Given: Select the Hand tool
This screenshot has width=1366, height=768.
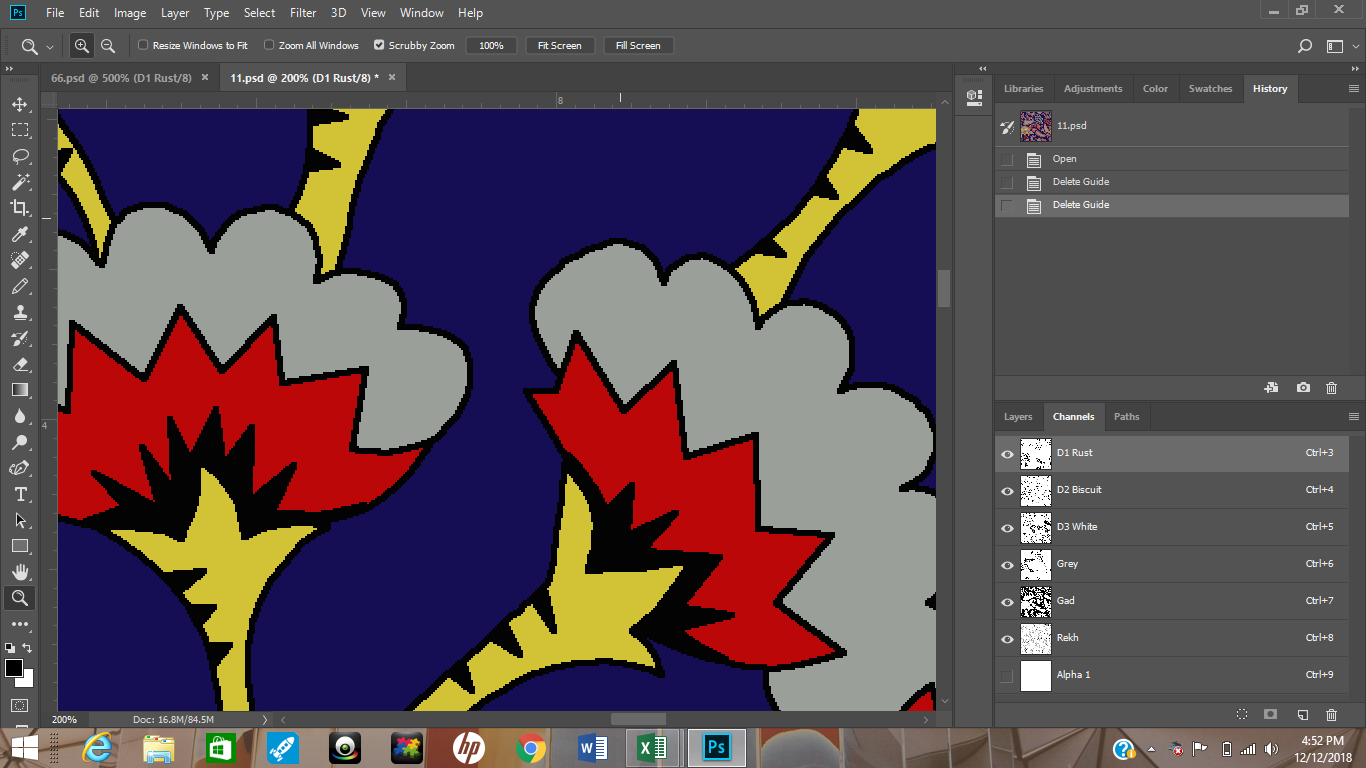Looking at the screenshot, I should tap(19, 572).
